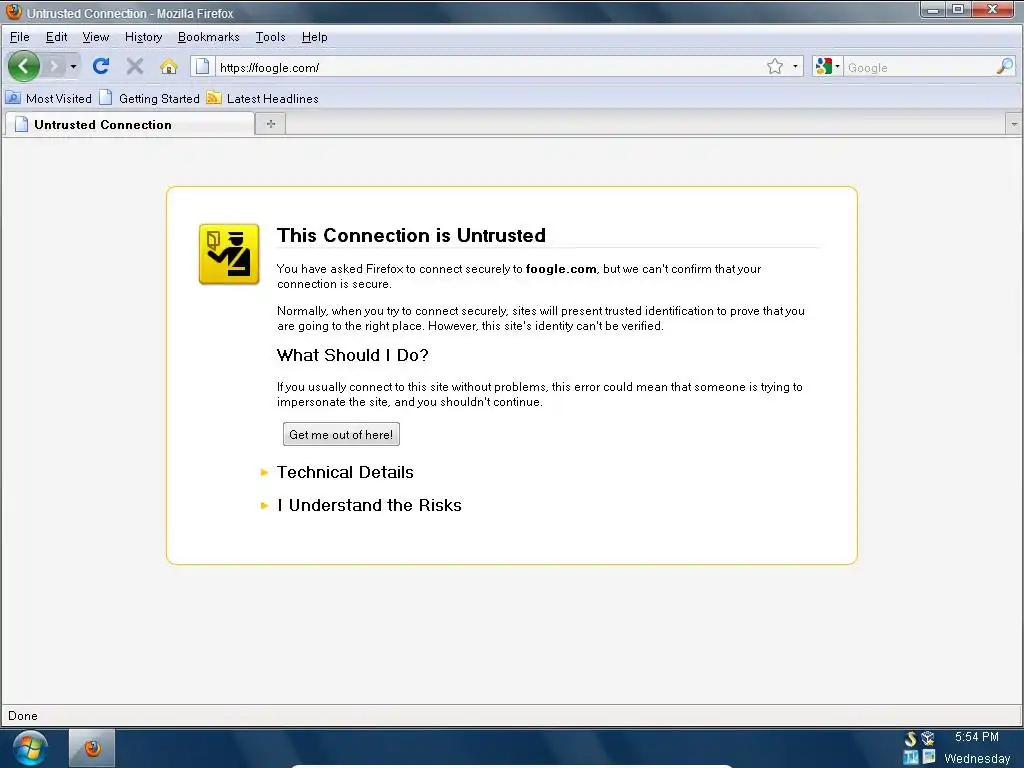The width and height of the screenshot is (1024, 768).
Task: Click the Firefox icon in the title bar
Action: click(x=13, y=12)
